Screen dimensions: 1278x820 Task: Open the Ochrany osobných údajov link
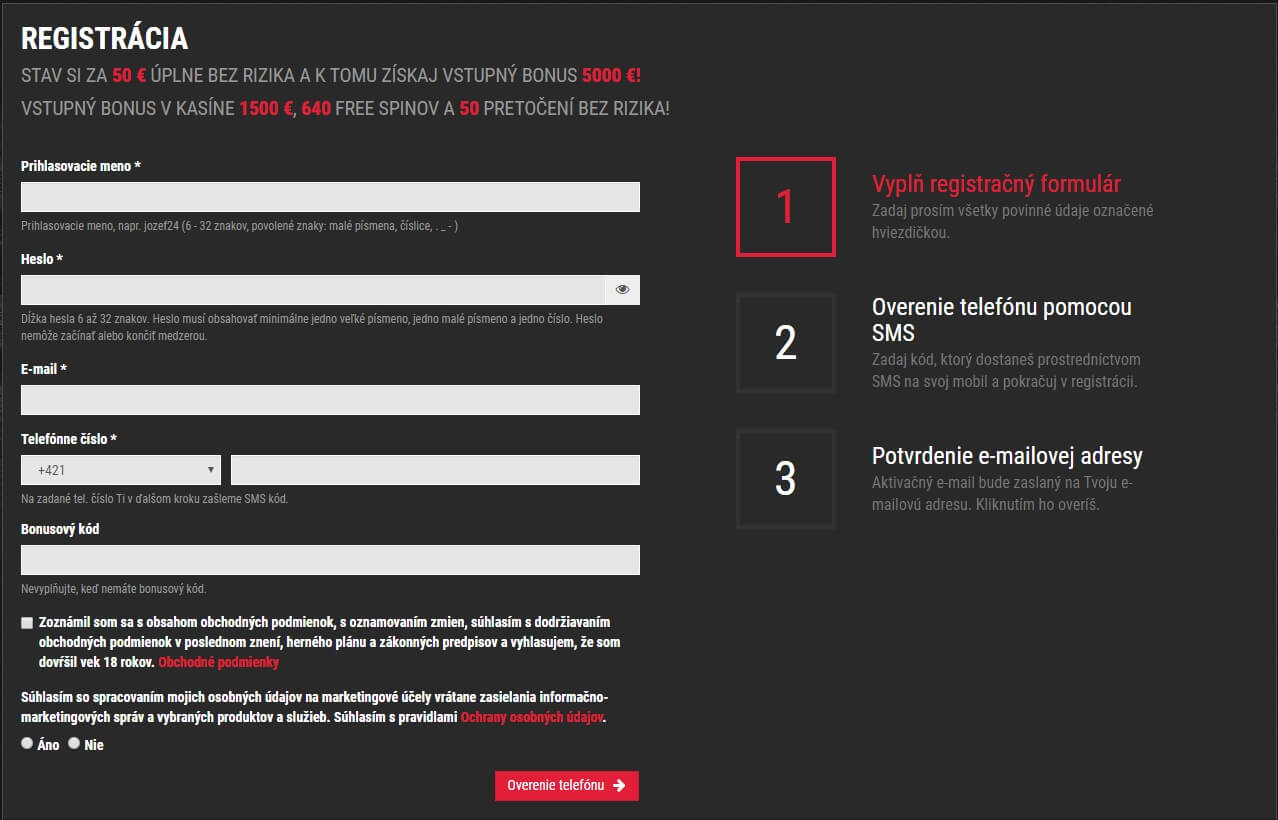point(532,717)
